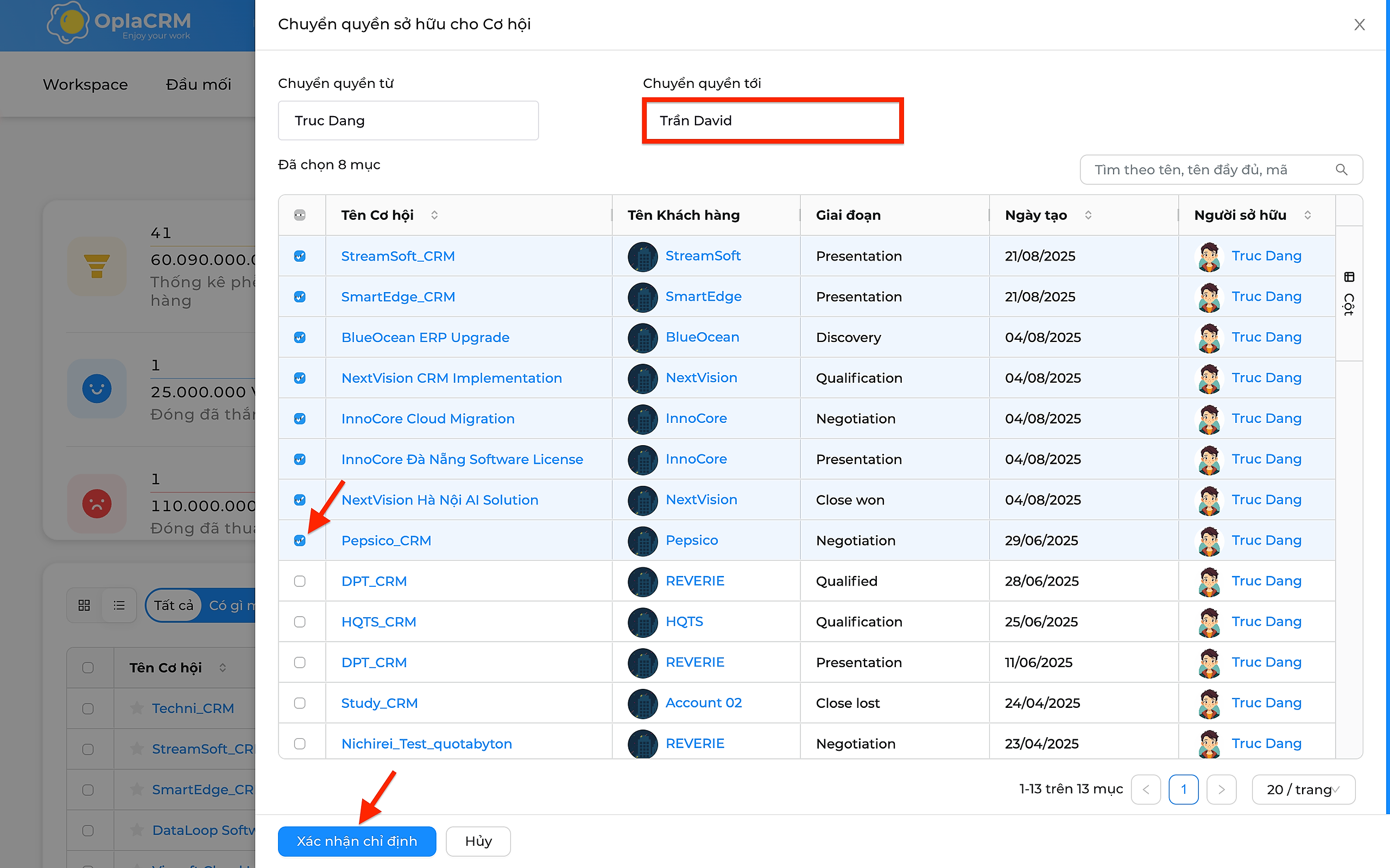Switch to grid view icon

84,605
